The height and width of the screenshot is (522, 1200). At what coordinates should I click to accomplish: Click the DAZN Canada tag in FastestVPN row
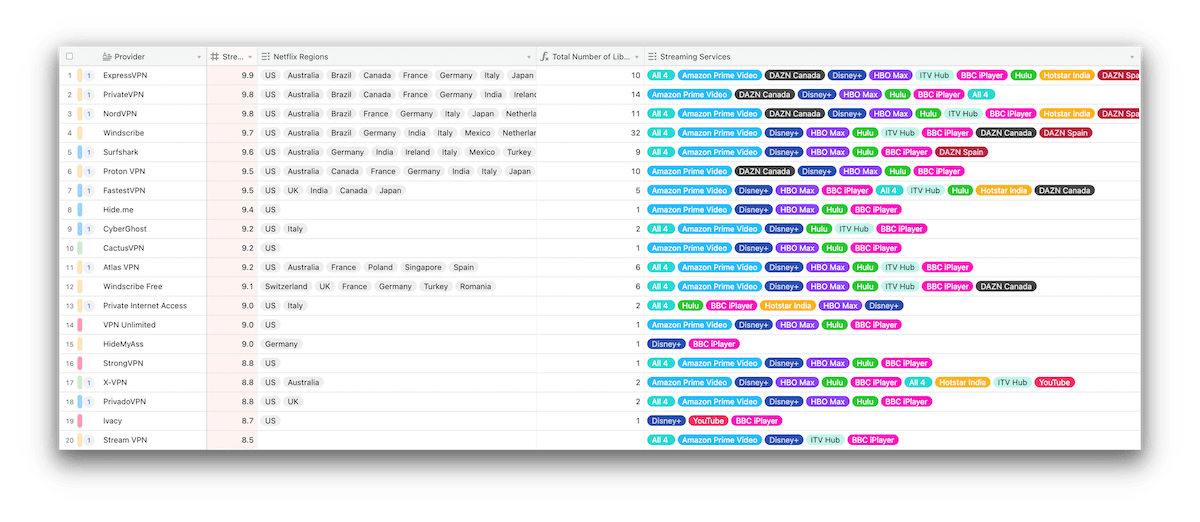pos(1065,191)
